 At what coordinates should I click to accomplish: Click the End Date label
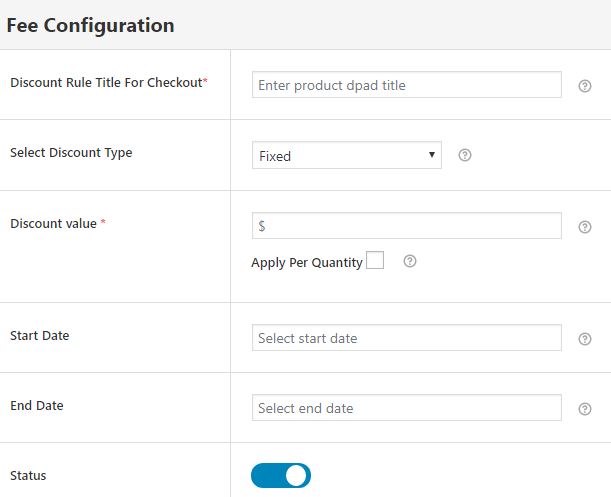tap(37, 406)
